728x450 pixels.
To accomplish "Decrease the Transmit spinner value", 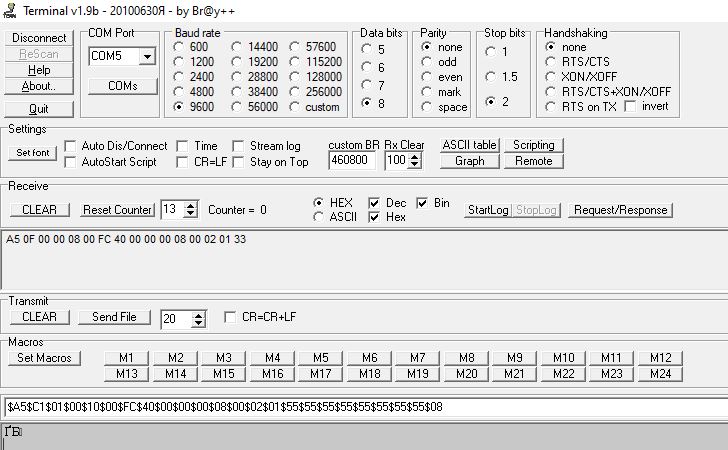I will pyautogui.click(x=199, y=323).
